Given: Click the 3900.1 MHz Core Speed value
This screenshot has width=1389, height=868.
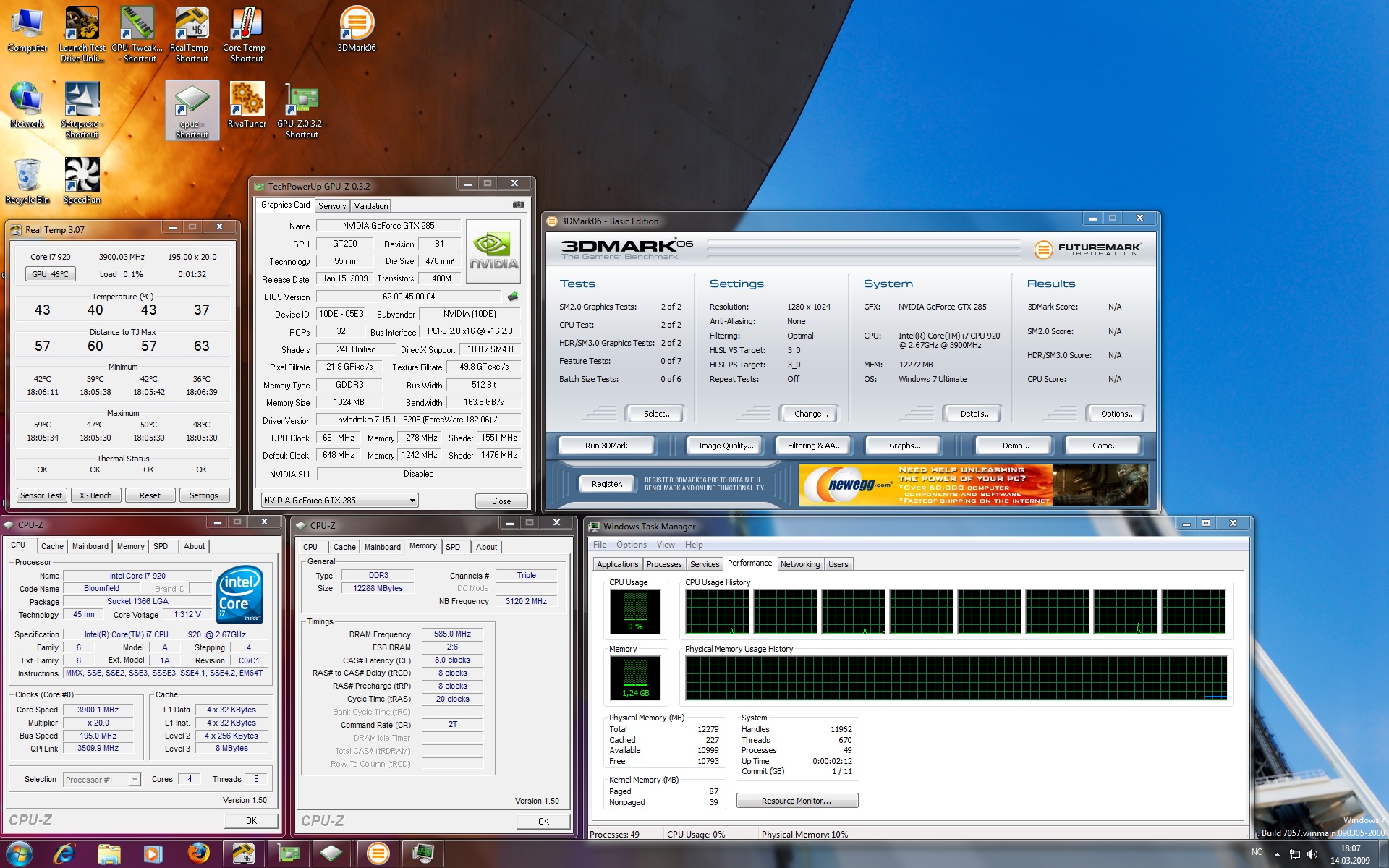Looking at the screenshot, I should coord(98,710).
